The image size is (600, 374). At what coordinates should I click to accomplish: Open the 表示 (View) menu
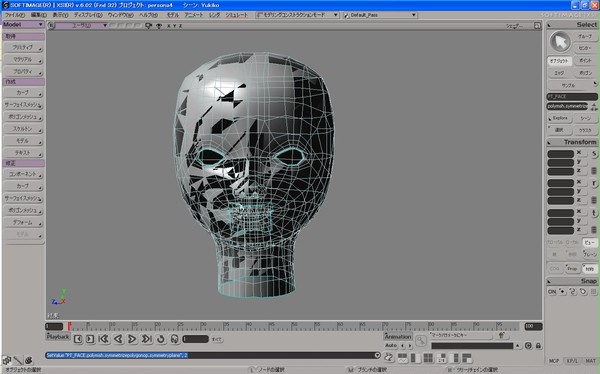click(x=60, y=15)
